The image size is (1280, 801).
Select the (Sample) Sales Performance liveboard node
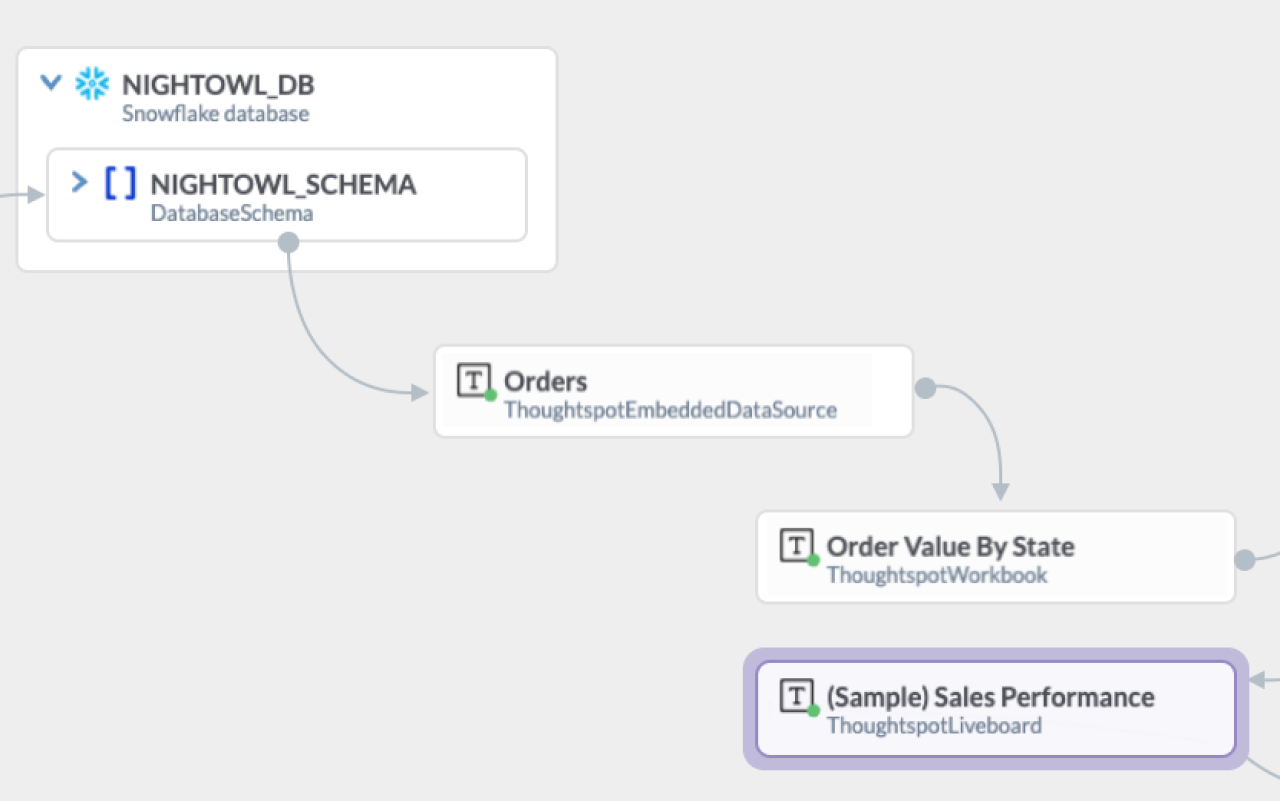point(996,708)
